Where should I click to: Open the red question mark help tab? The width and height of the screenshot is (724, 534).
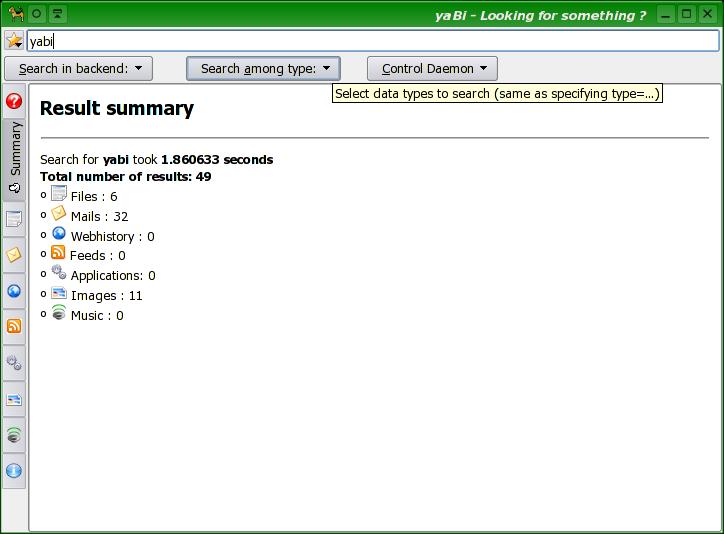coord(14,101)
